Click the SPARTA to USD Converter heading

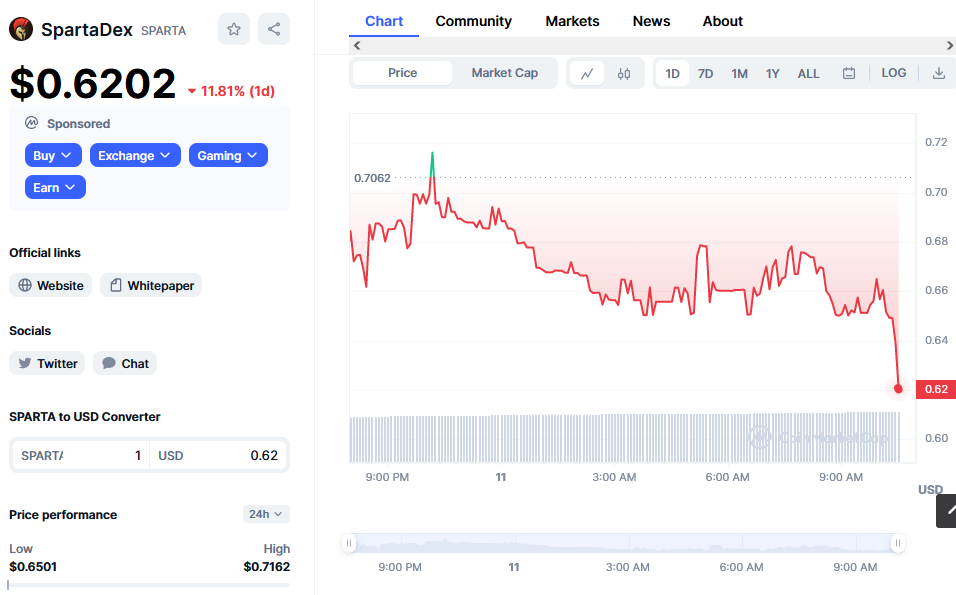85,416
